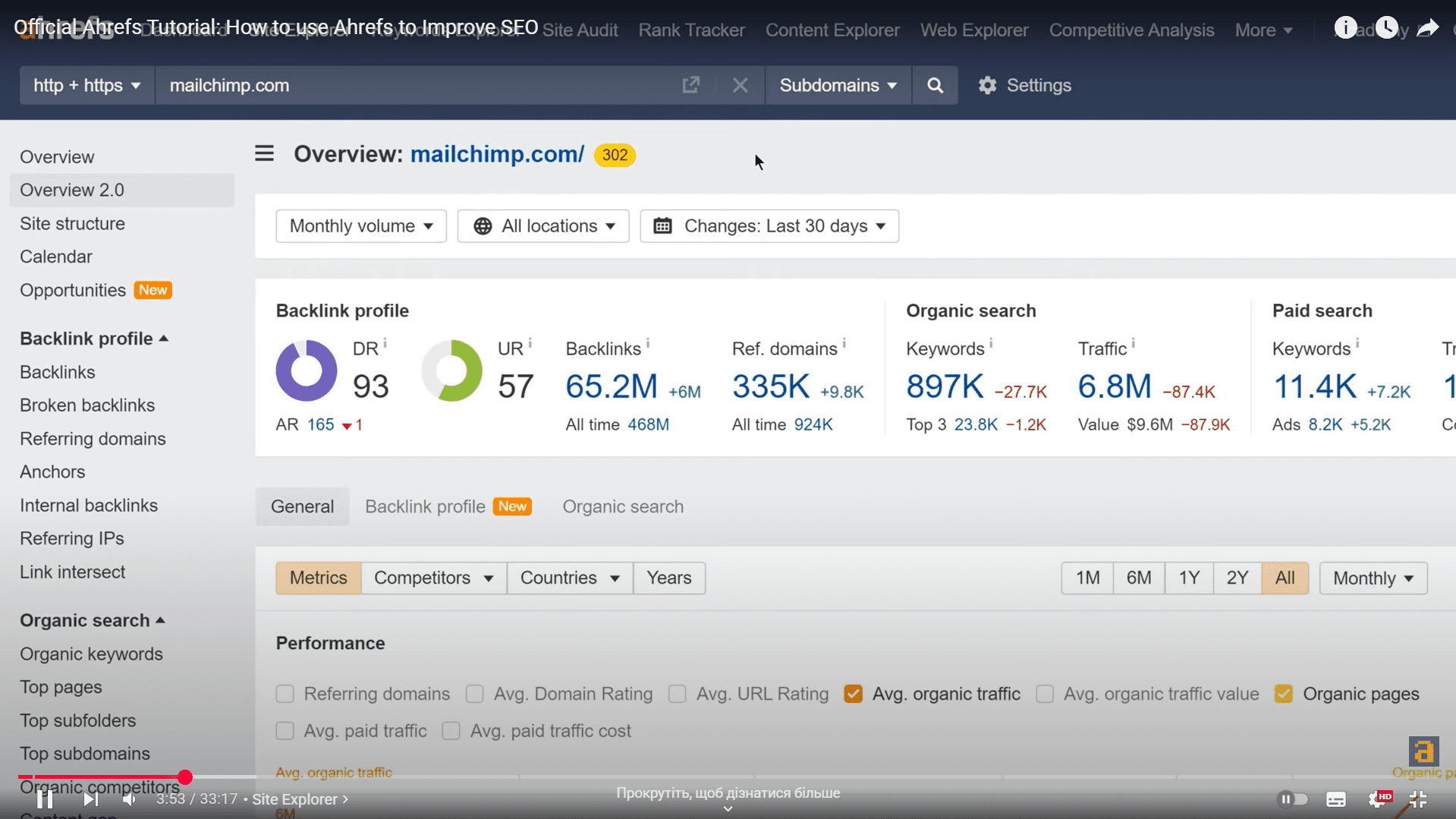The image size is (1456, 819).
Task: Switch to Organic search tab
Action: coord(623,506)
